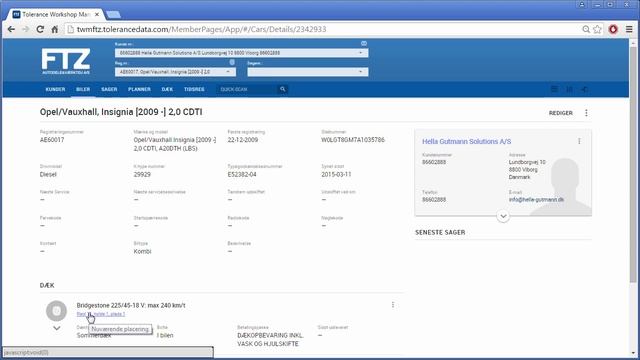Click SENESTE SAGER heading
The width and height of the screenshot is (640, 360).
tap(440, 232)
